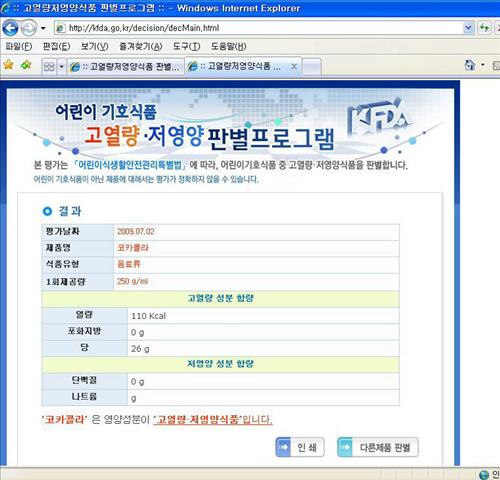The width and height of the screenshot is (500, 480).
Task: Open a new blank tab
Action: (312, 67)
